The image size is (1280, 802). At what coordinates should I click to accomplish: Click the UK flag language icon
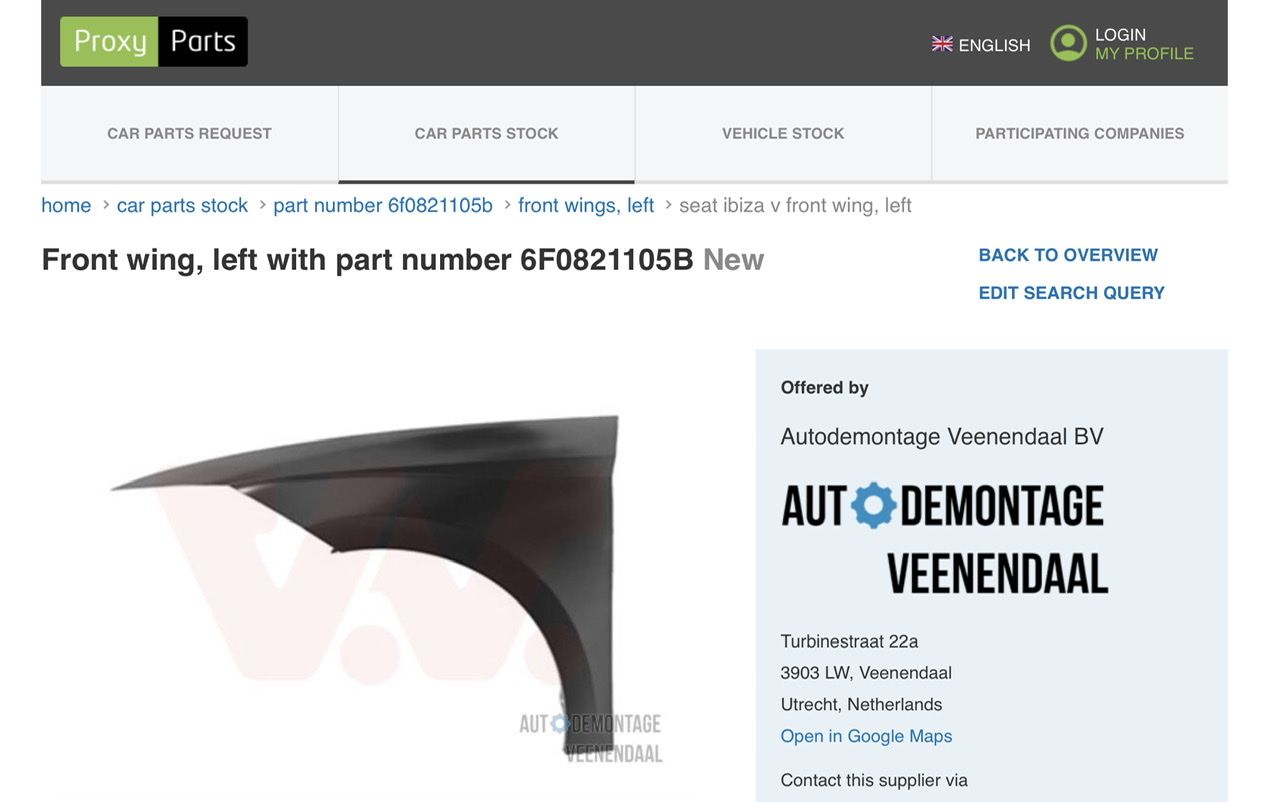click(x=942, y=44)
